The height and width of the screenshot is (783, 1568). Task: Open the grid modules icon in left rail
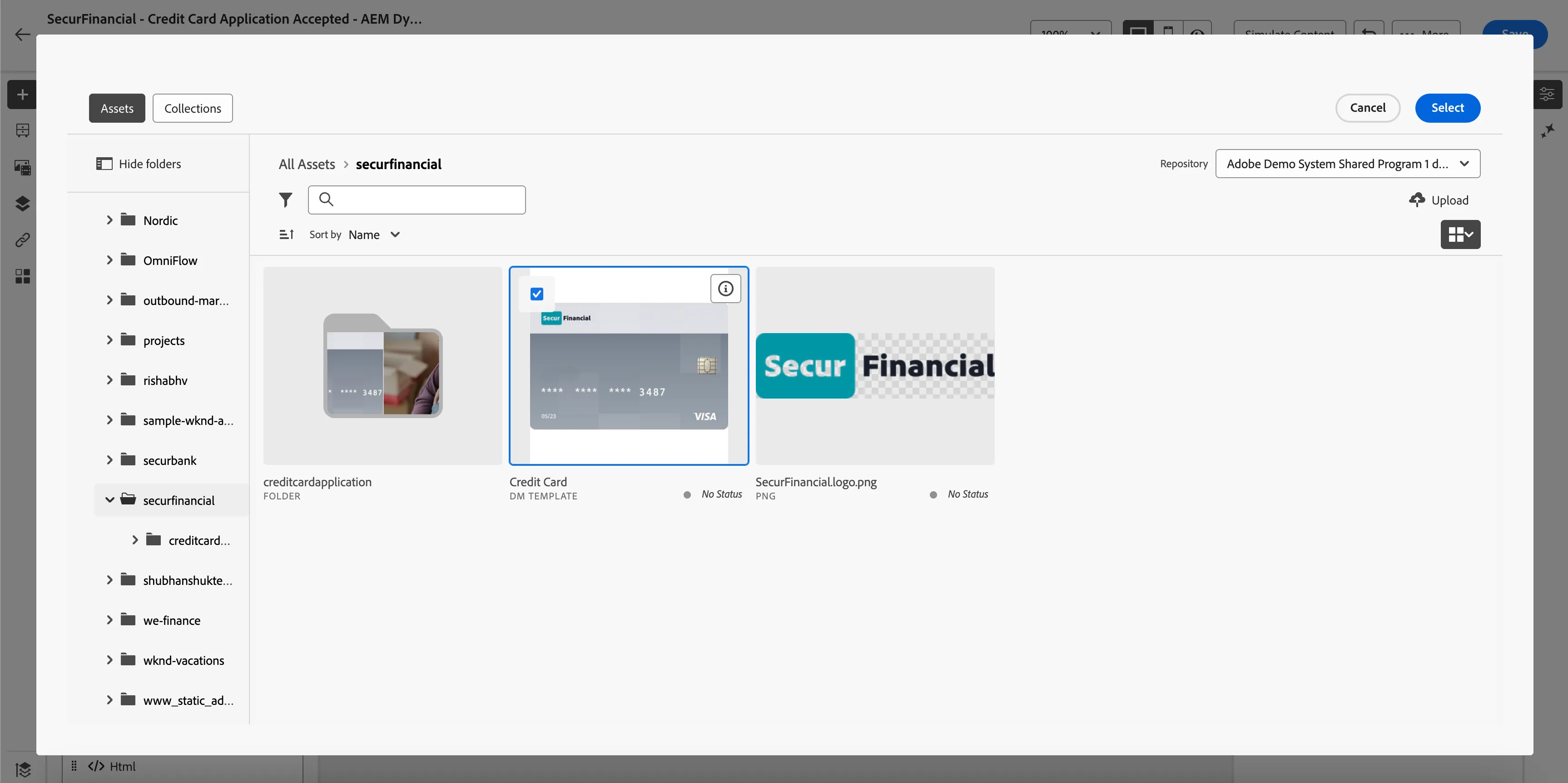pyautogui.click(x=23, y=276)
